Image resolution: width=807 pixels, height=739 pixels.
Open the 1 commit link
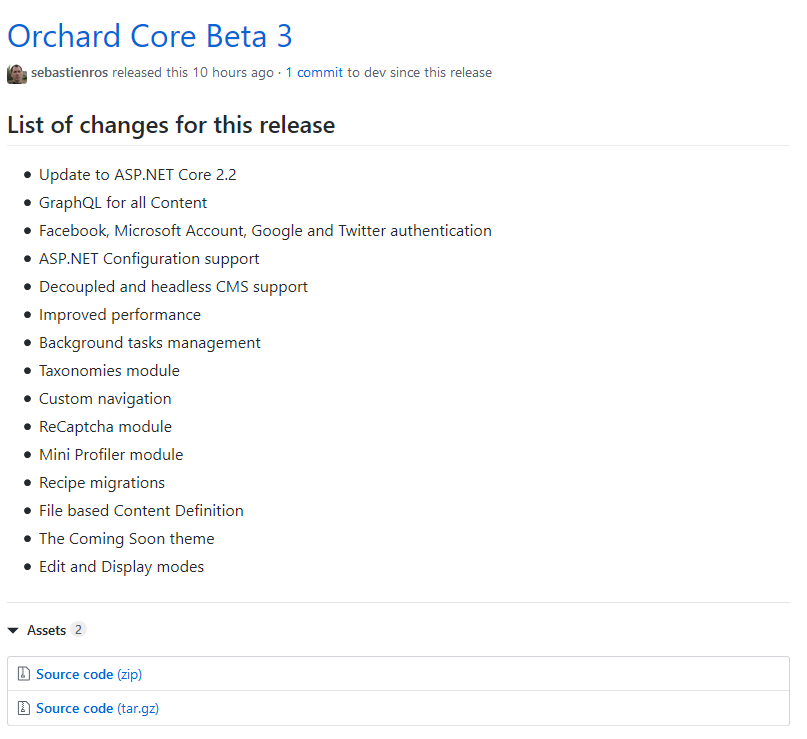314,73
